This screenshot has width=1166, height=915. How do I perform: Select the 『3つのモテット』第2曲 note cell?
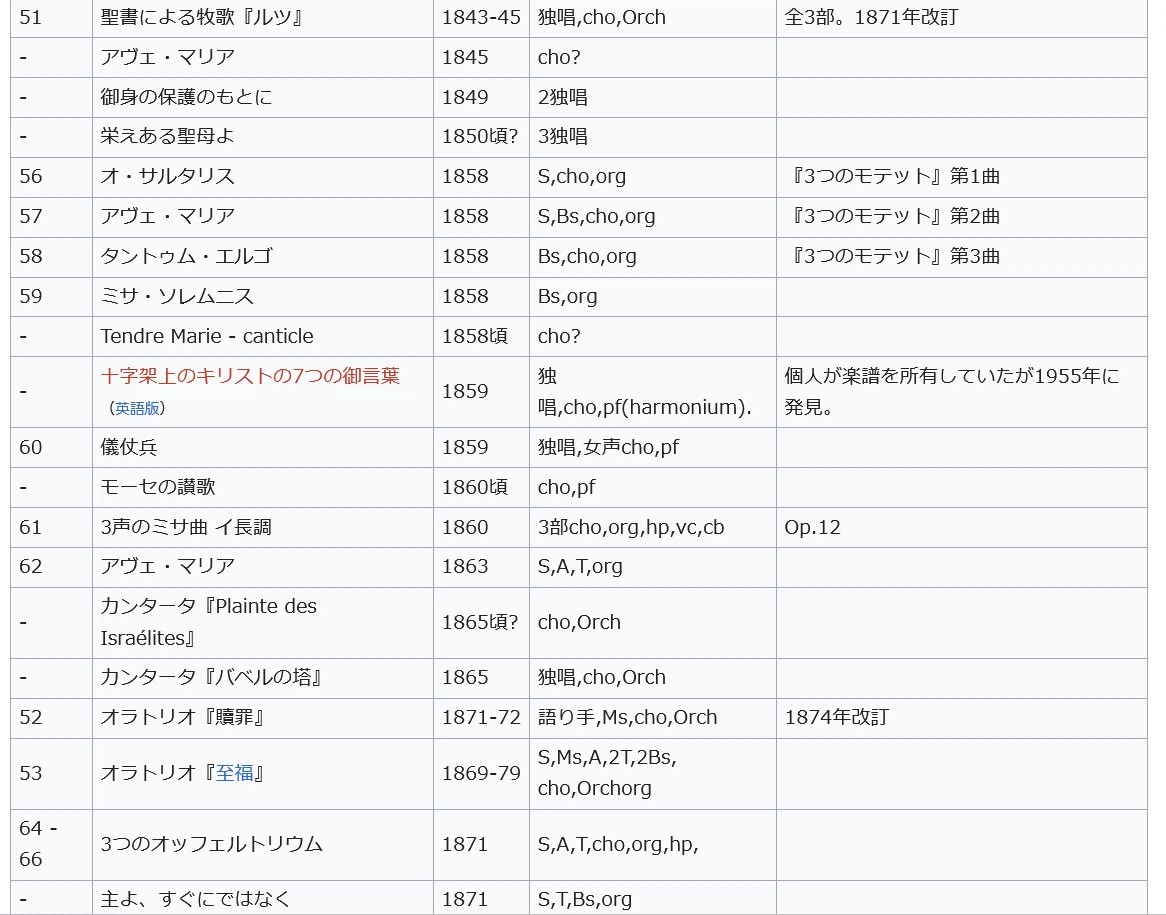(894, 216)
